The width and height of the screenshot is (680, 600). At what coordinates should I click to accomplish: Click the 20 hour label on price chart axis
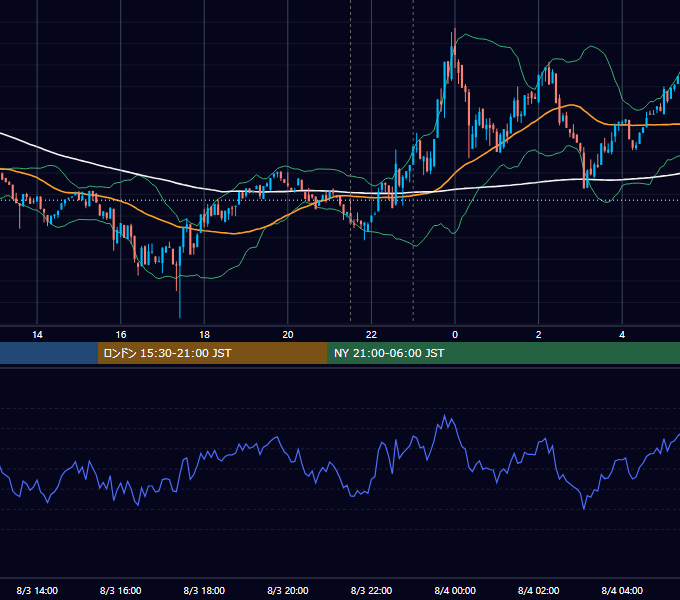pos(288,335)
